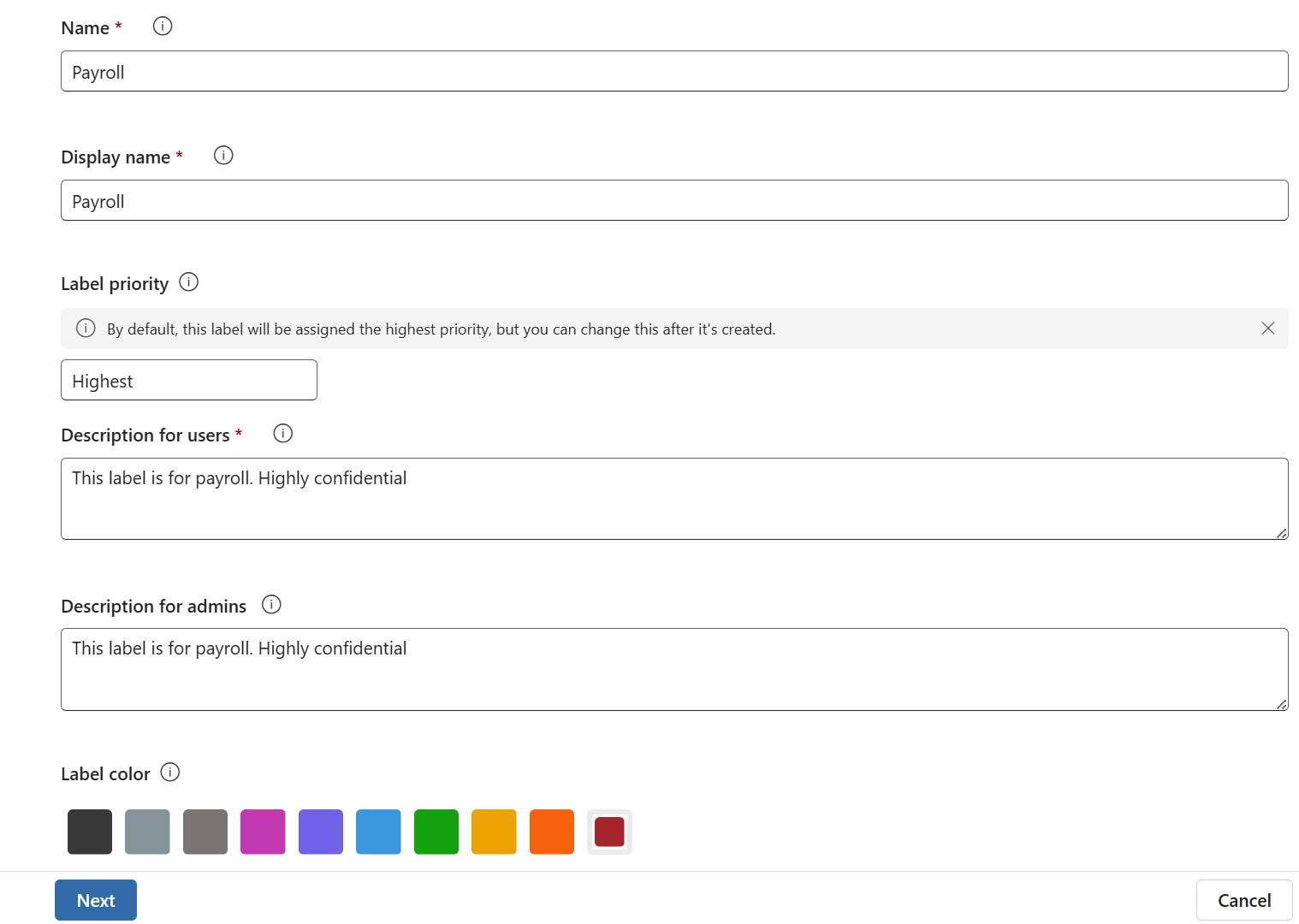Open the Label priority info tooltip
The width and height of the screenshot is (1299, 924).
(x=189, y=282)
